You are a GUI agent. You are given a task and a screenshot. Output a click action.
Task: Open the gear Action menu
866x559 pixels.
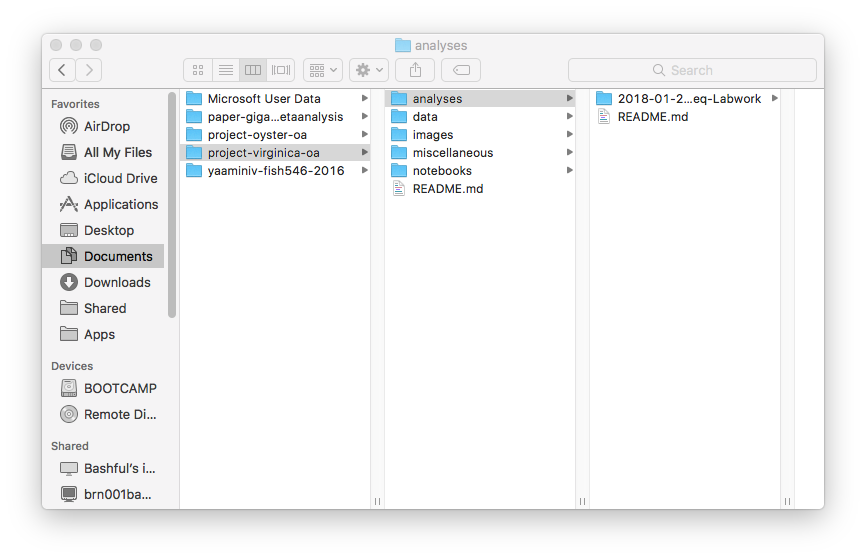pyautogui.click(x=369, y=70)
